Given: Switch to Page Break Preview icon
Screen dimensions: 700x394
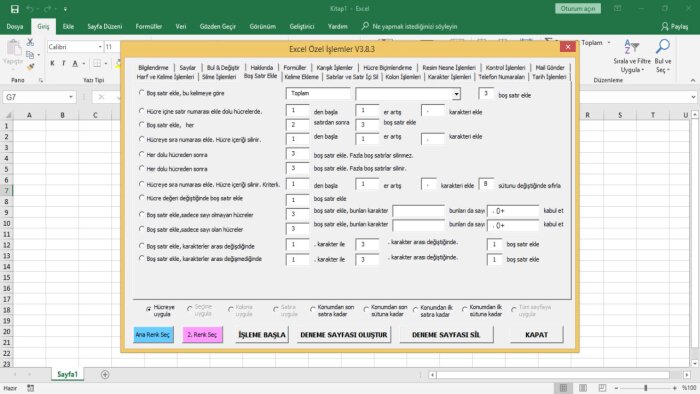Looking at the screenshot, I should coord(602,388).
